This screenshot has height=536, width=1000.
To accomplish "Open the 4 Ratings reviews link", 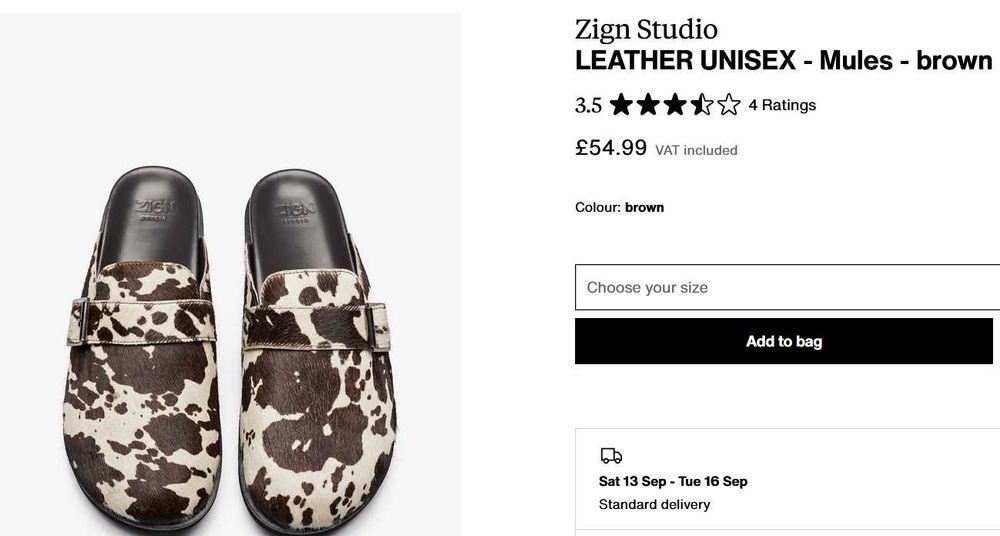I will (x=782, y=105).
